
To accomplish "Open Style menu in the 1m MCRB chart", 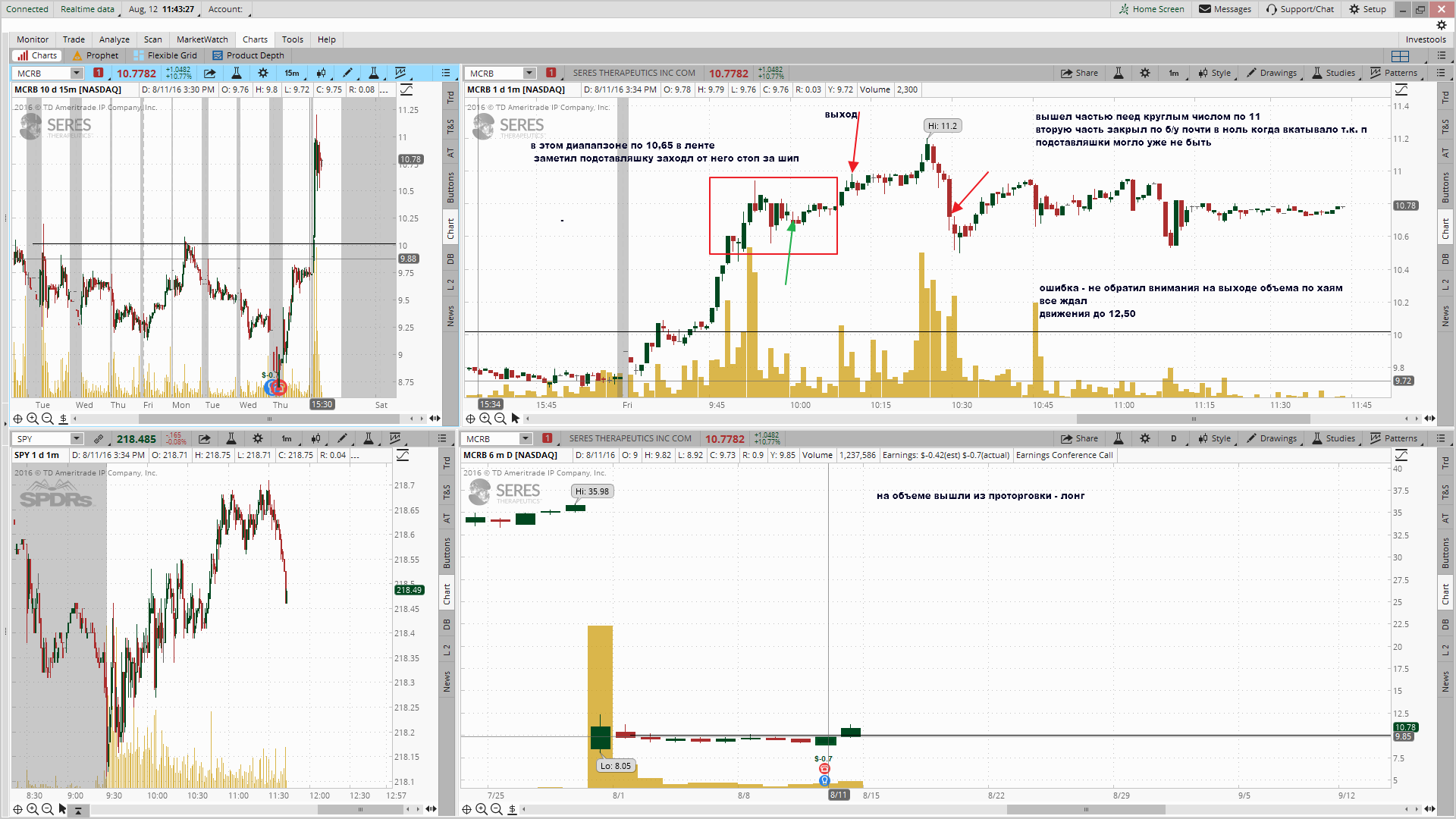I will coord(1215,74).
